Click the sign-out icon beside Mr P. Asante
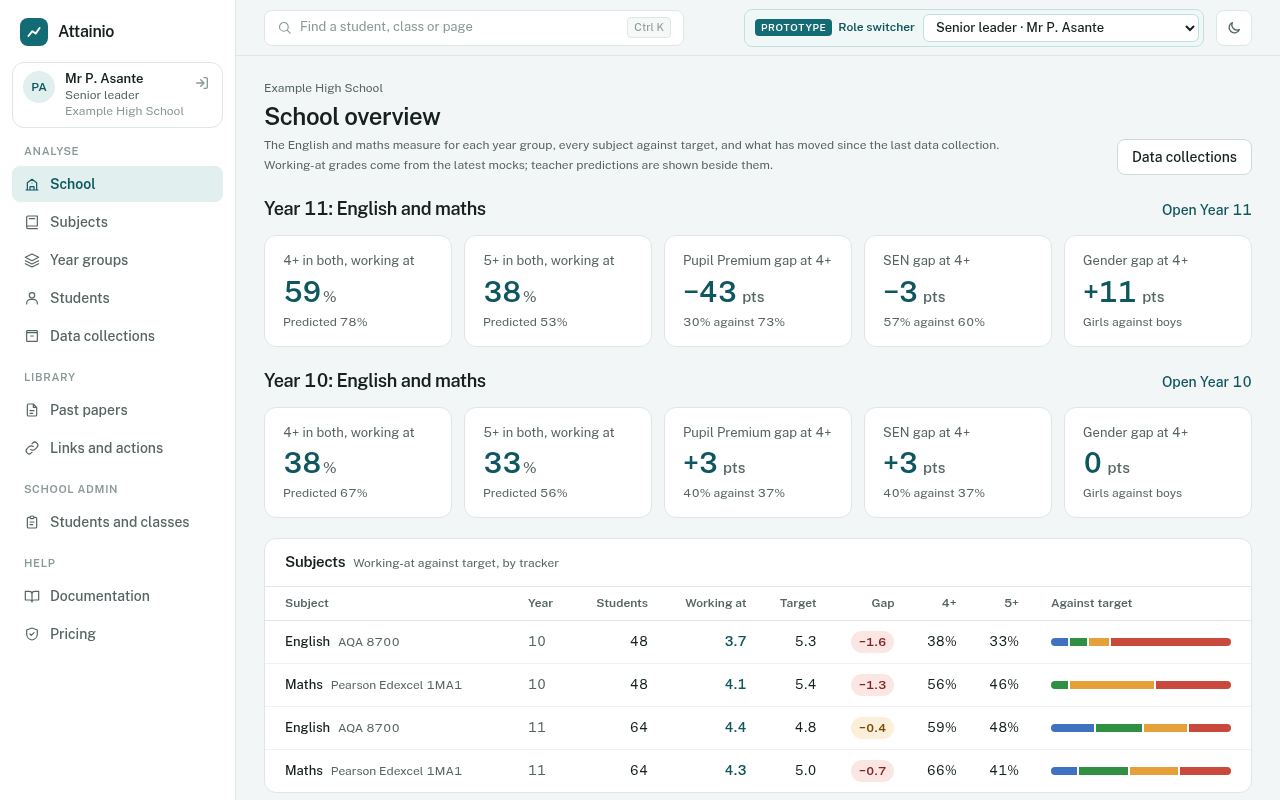Viewport: 1280px width, 800px height. tap(202, 83)
